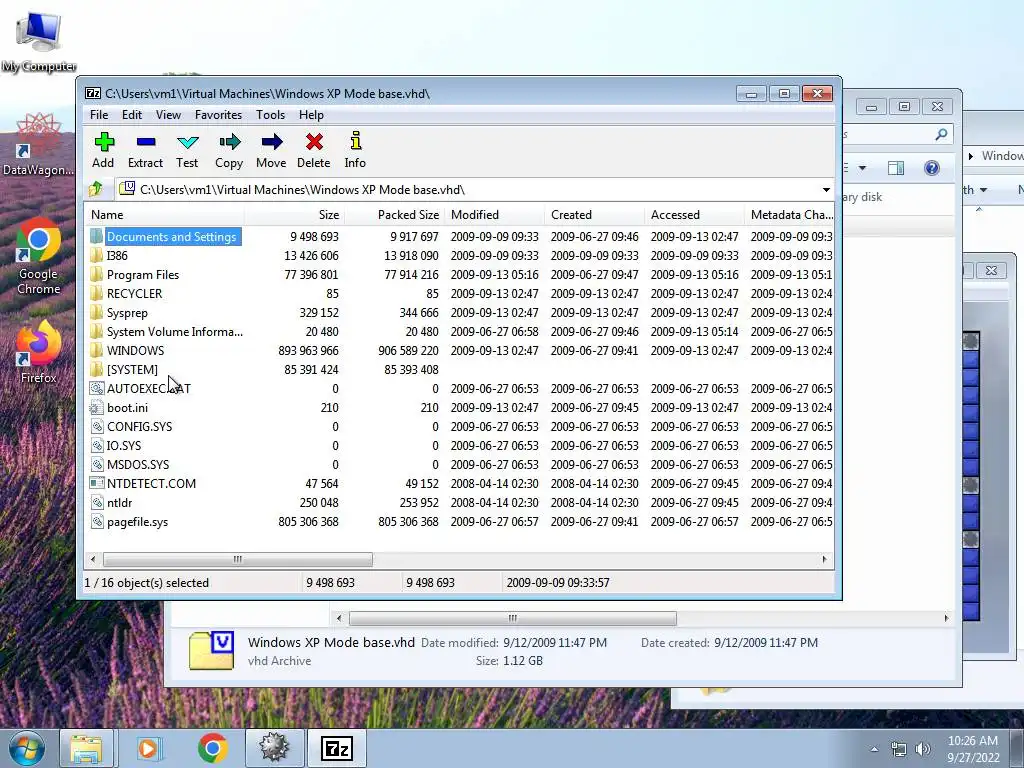This screenshot has width=1024, height=768.
Task: Toggle the Explorer preview pane icon
Action: (896, 168)
